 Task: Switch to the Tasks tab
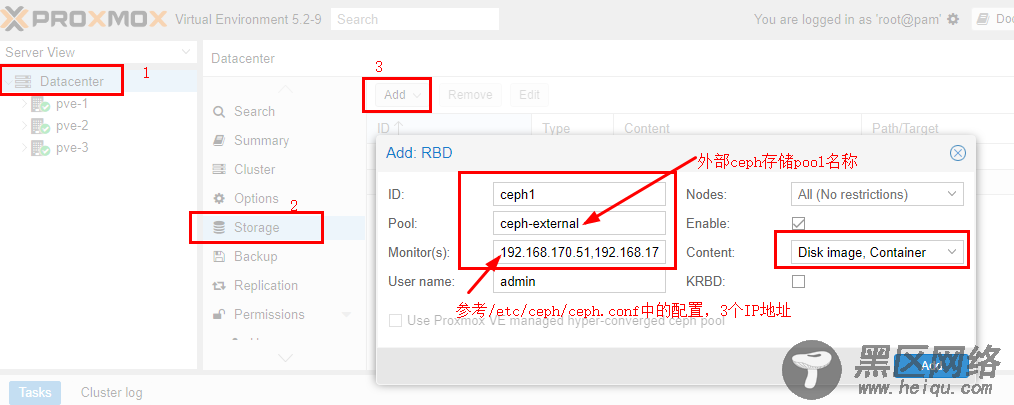[x=35, y=393]
